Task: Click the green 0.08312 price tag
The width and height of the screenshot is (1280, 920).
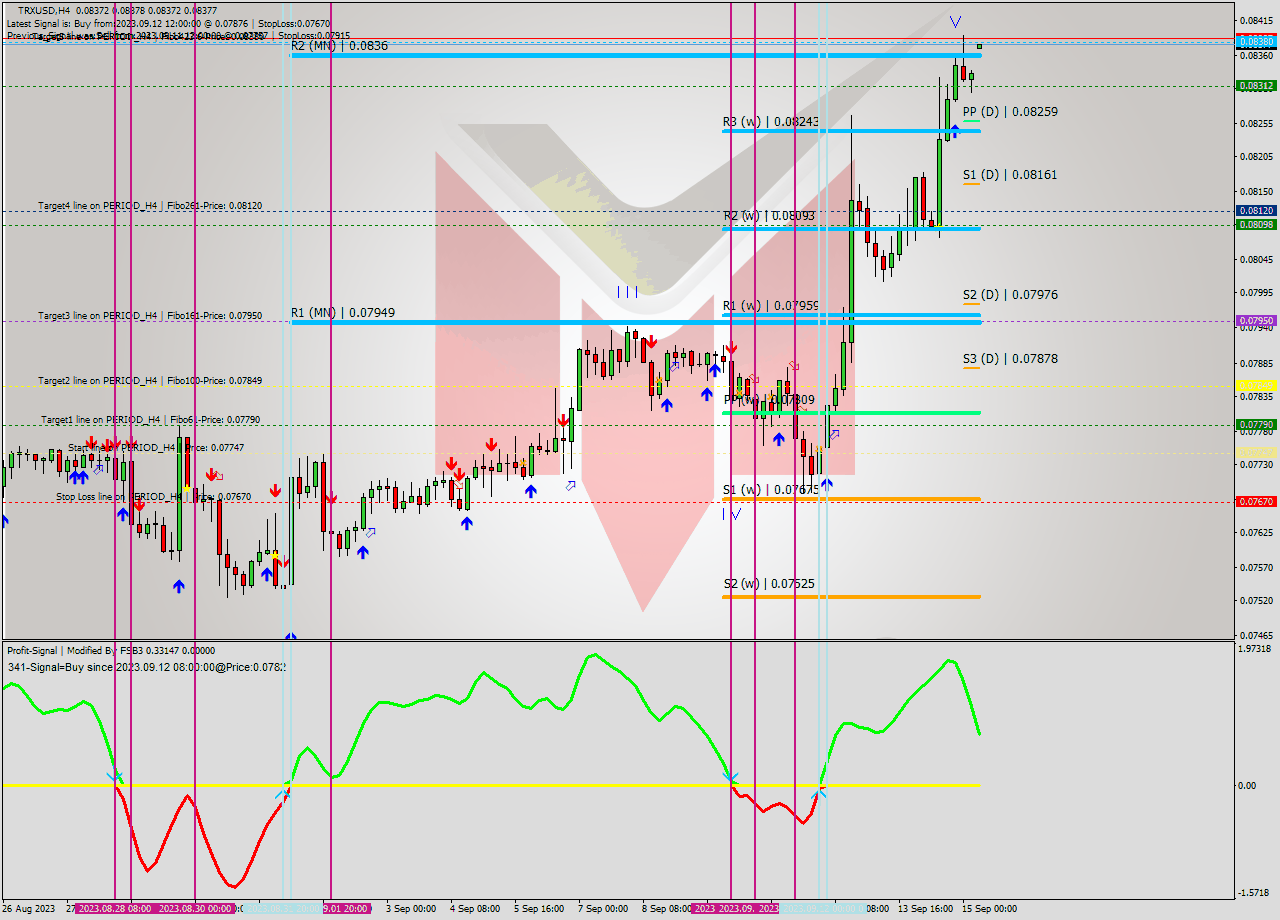Action: click(1256, 86)
